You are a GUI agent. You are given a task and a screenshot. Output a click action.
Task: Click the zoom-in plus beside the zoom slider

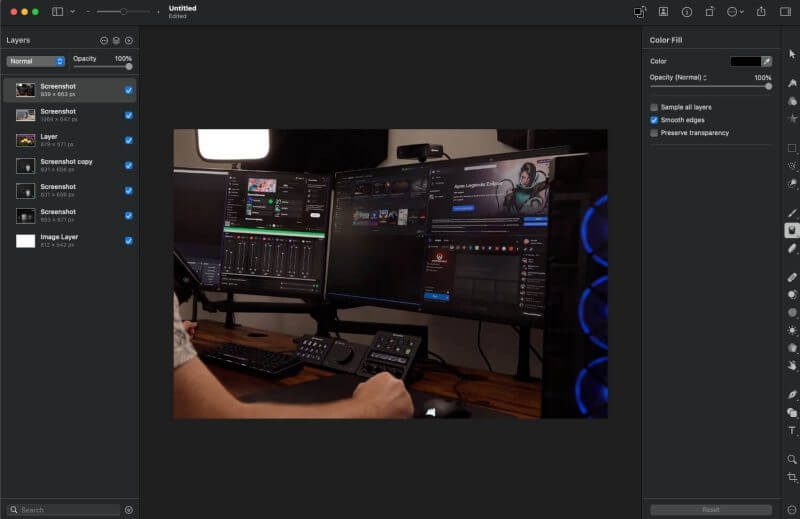(158, 12)
